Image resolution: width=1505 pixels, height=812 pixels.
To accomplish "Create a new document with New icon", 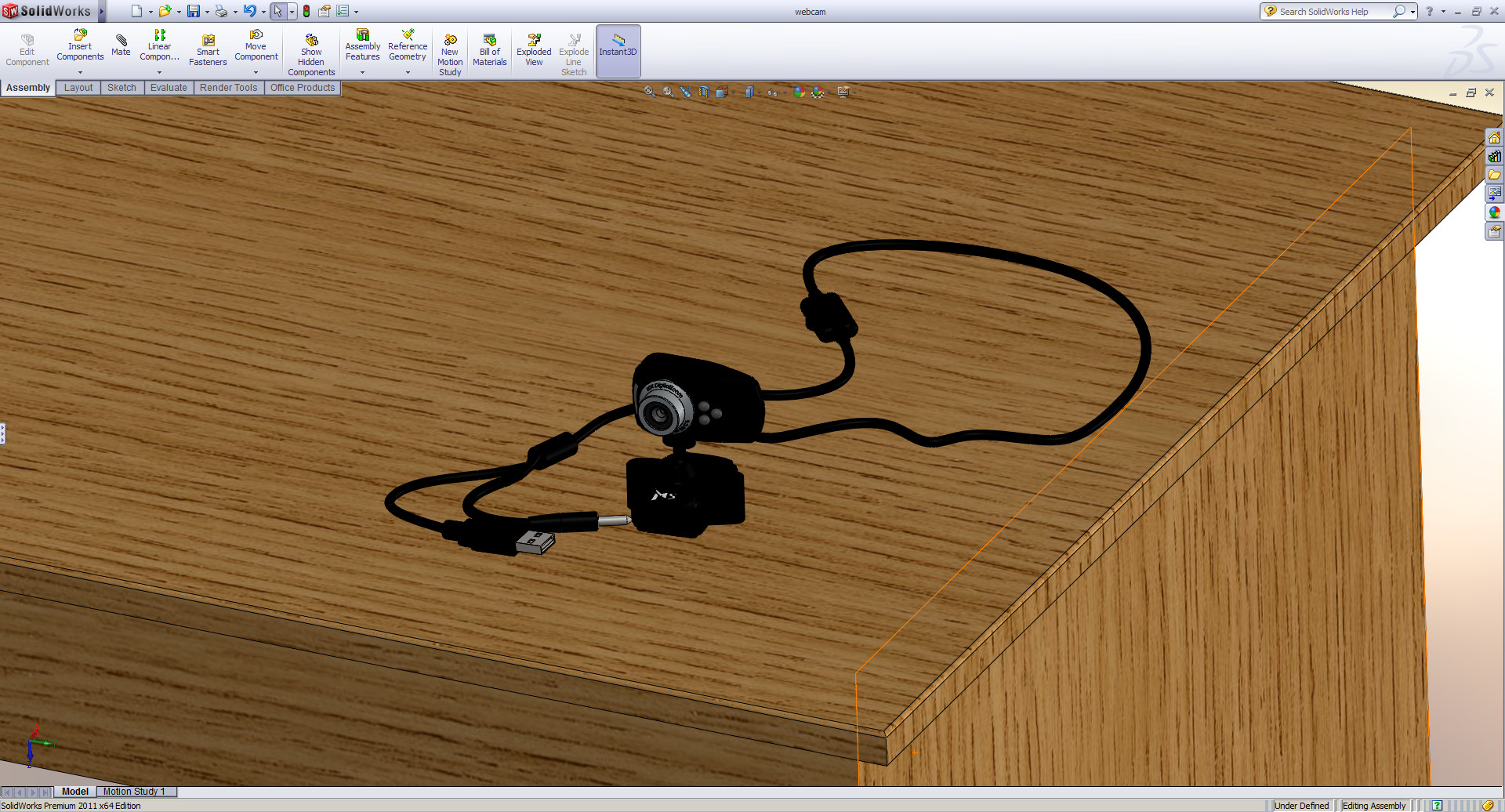I will coord(136,11).
